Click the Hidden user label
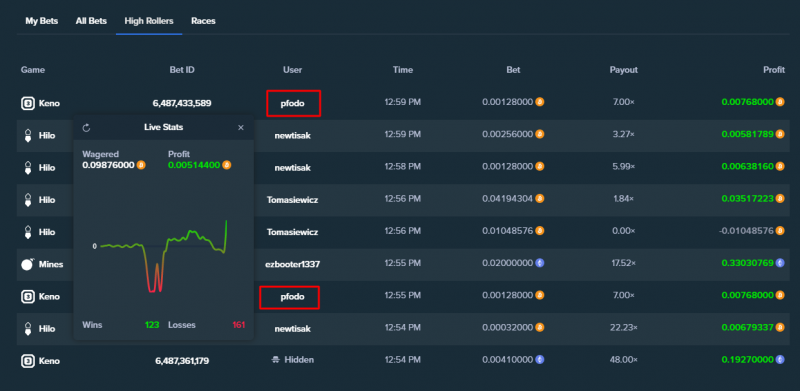This screenshot has height=391, width=800. [299, 360]
